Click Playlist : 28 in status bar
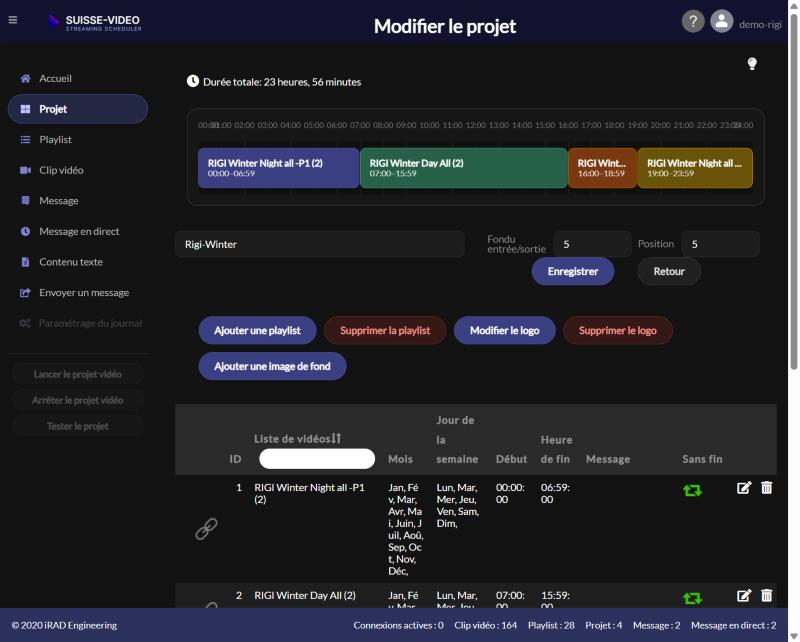Screen dimensions: 800x642 (x=551, y=625)
